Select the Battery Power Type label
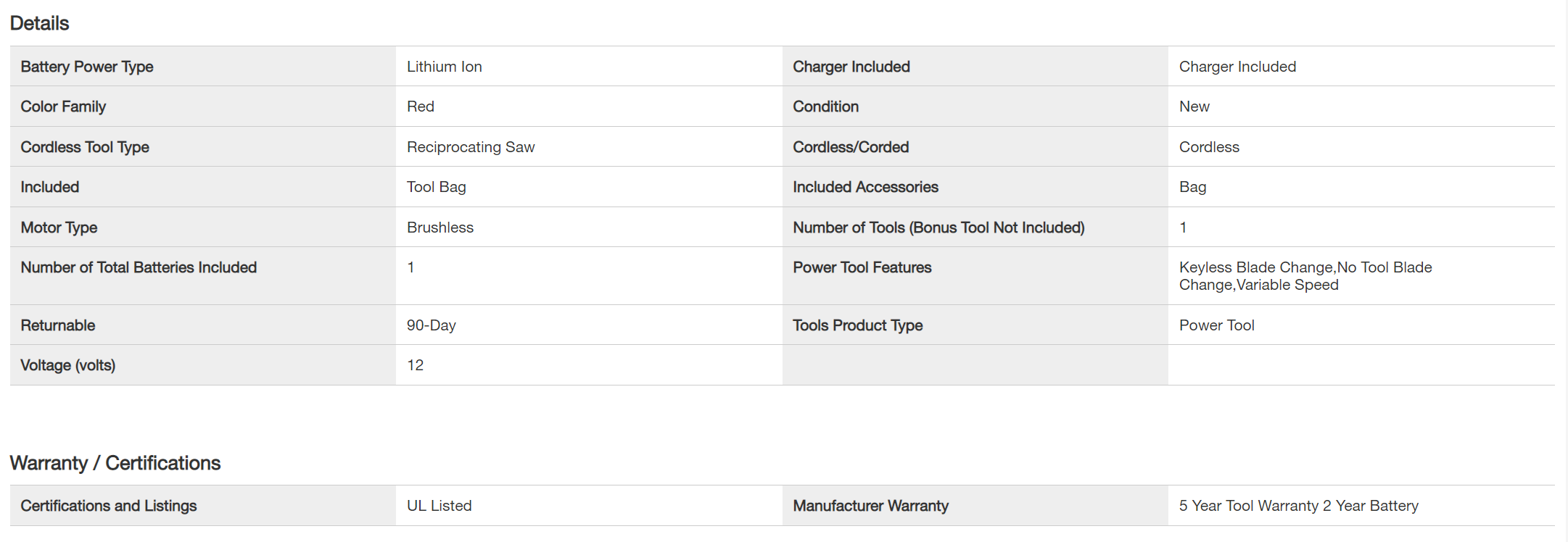The height and width of the screenshot is (542, 1568). (x=87, y=67)
